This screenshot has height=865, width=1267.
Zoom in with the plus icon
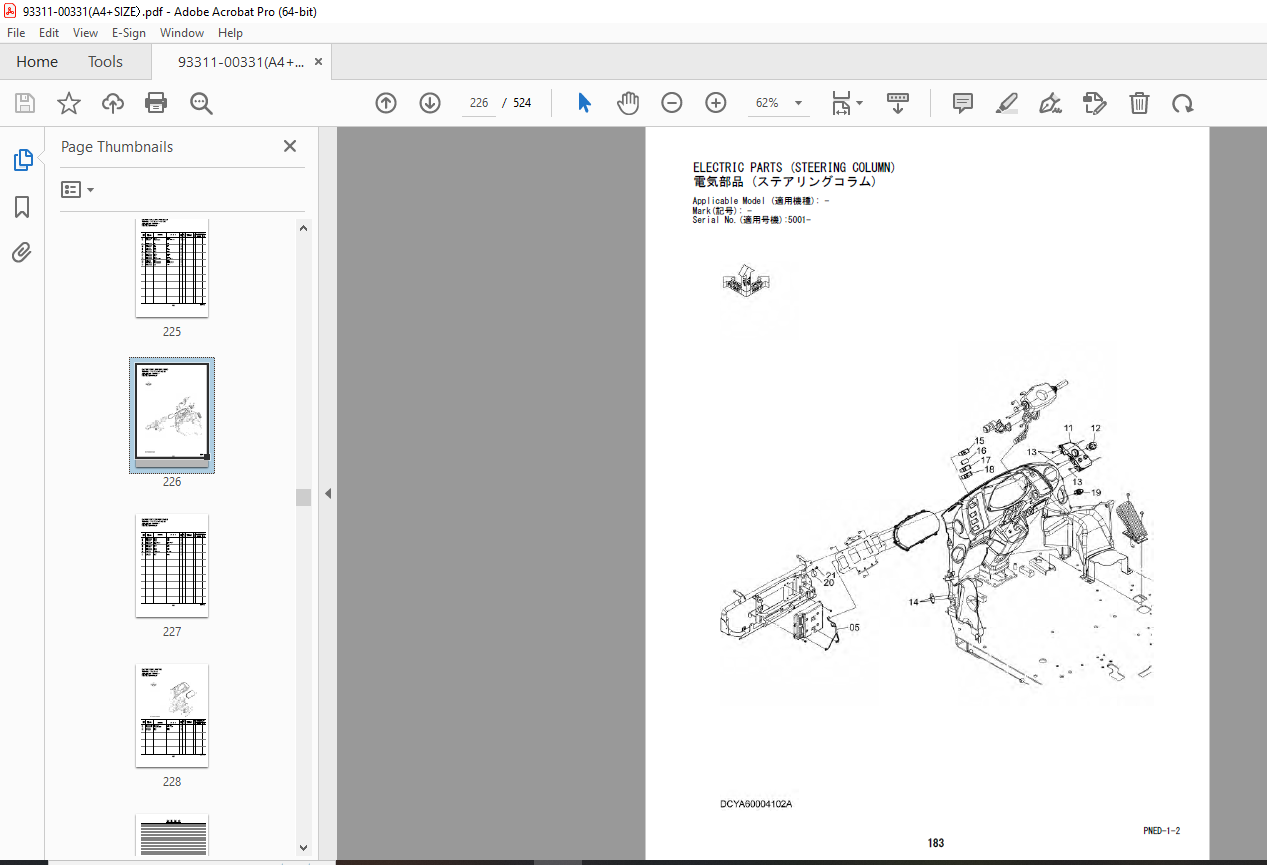pyautogui.click(x=715, y=103)
